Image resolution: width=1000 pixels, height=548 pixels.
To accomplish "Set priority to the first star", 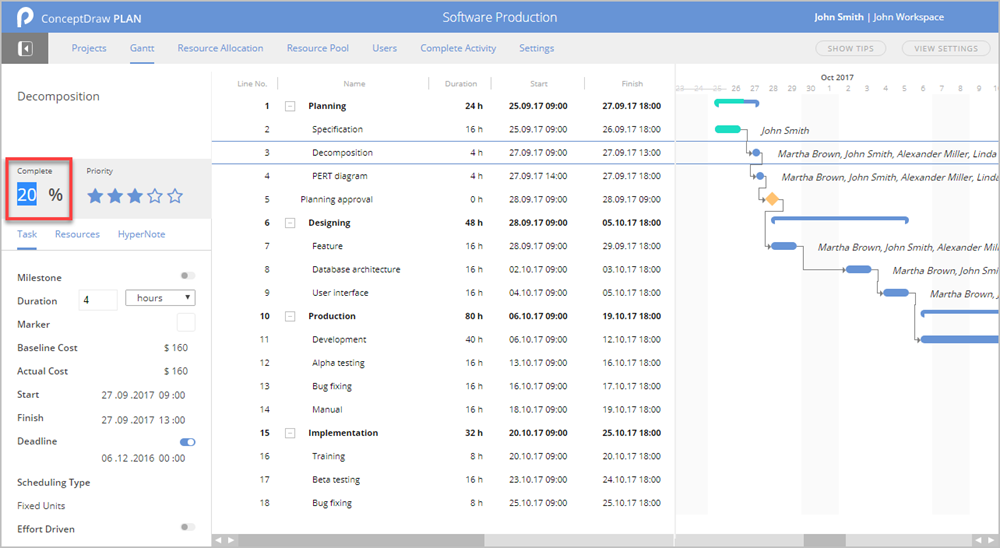I will [x=96, y=196].
